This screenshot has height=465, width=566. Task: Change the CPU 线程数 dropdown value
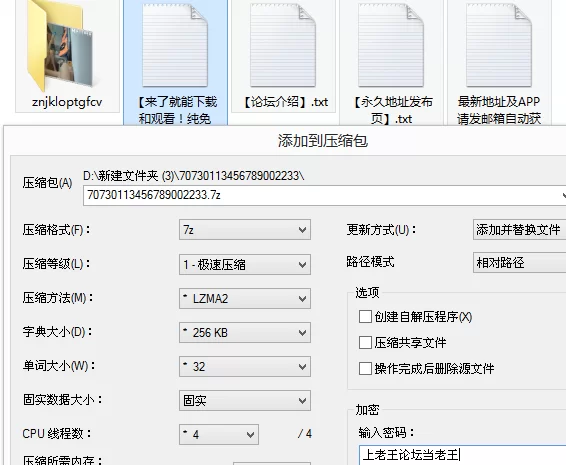(219, 434)
